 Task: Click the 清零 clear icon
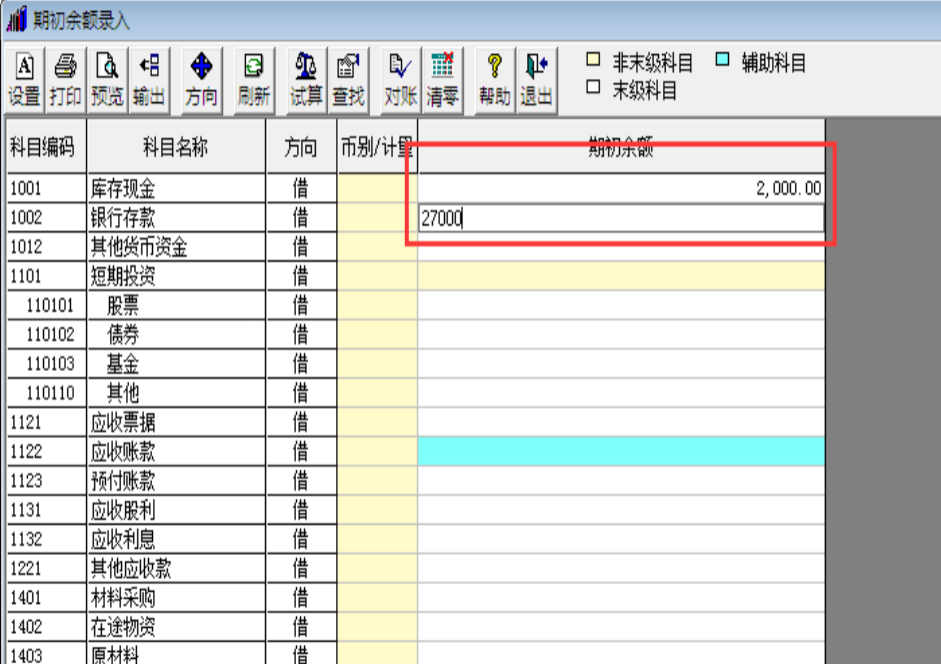pos(442,80)
